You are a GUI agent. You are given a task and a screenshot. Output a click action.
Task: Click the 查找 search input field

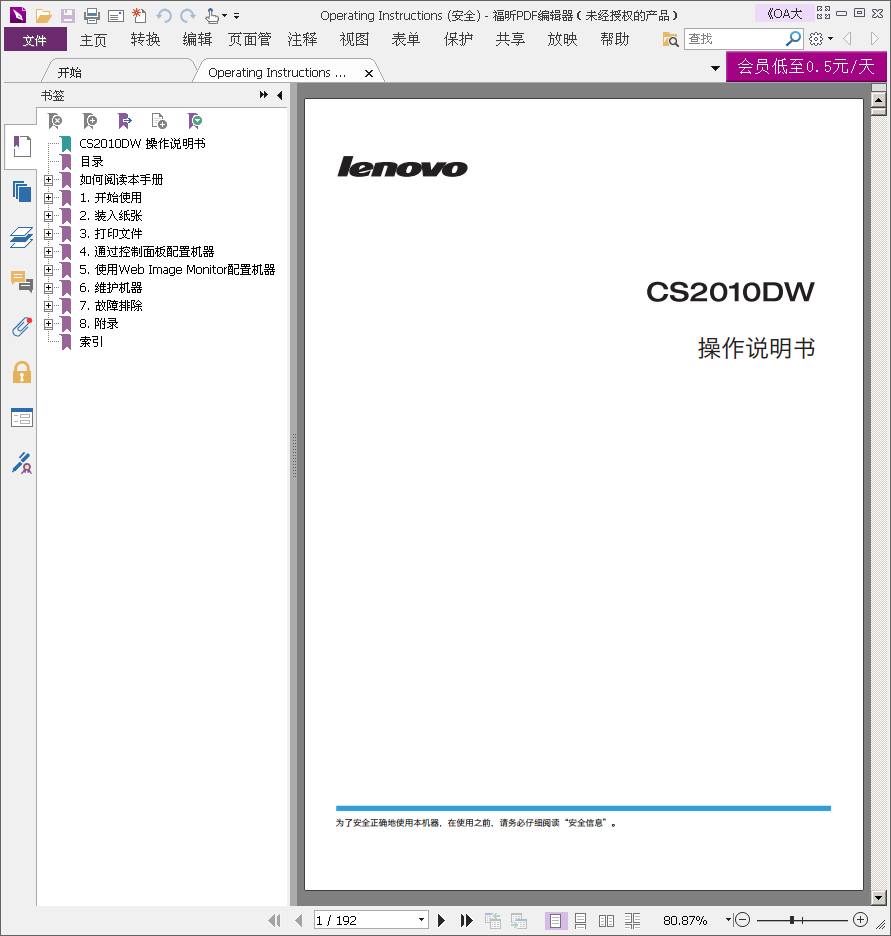click(x=734, y=39)
